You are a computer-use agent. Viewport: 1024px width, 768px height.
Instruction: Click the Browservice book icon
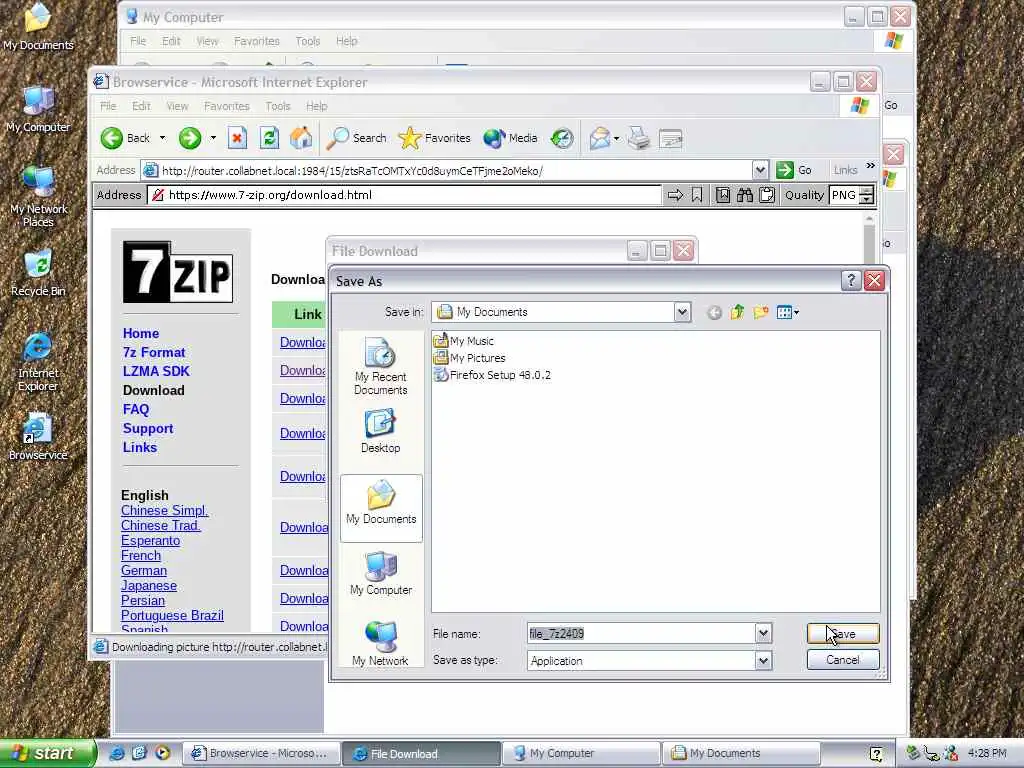(x=723, y=195)
